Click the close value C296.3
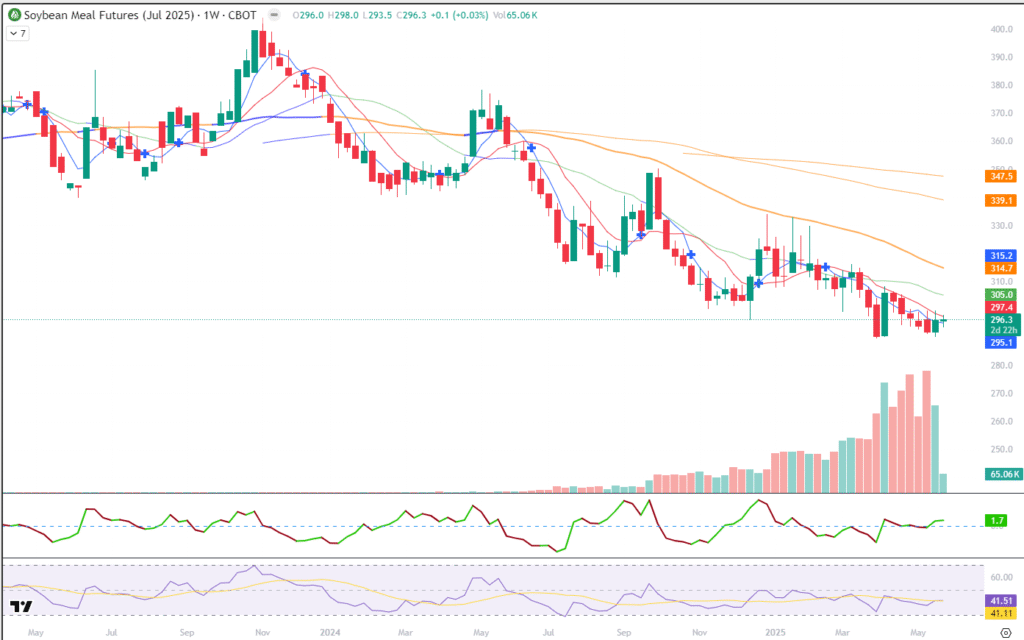Viewport: 1024px width, 640px height. tap(411, 15)
